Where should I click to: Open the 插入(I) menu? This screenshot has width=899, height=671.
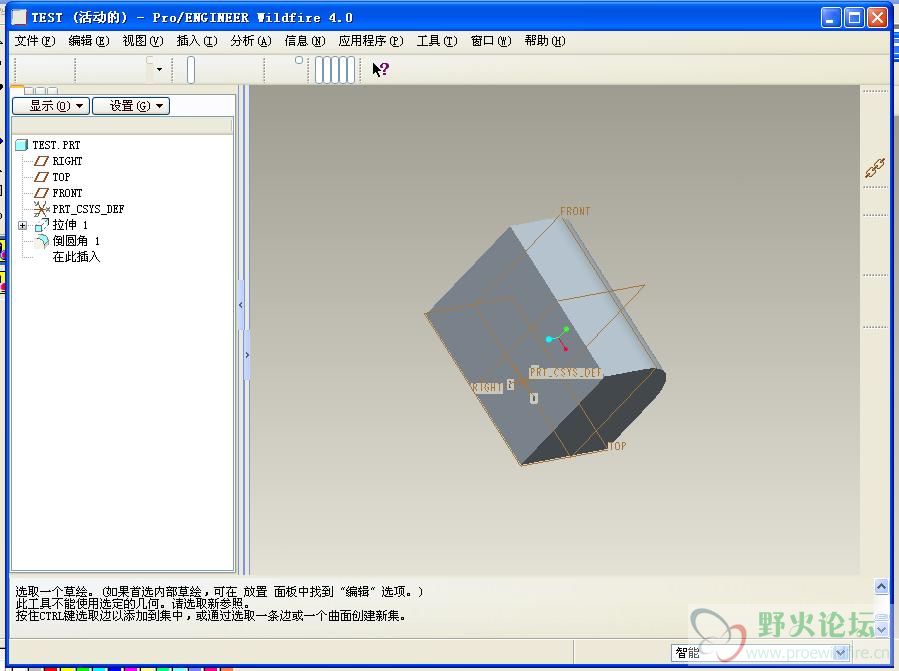[197, 41]
